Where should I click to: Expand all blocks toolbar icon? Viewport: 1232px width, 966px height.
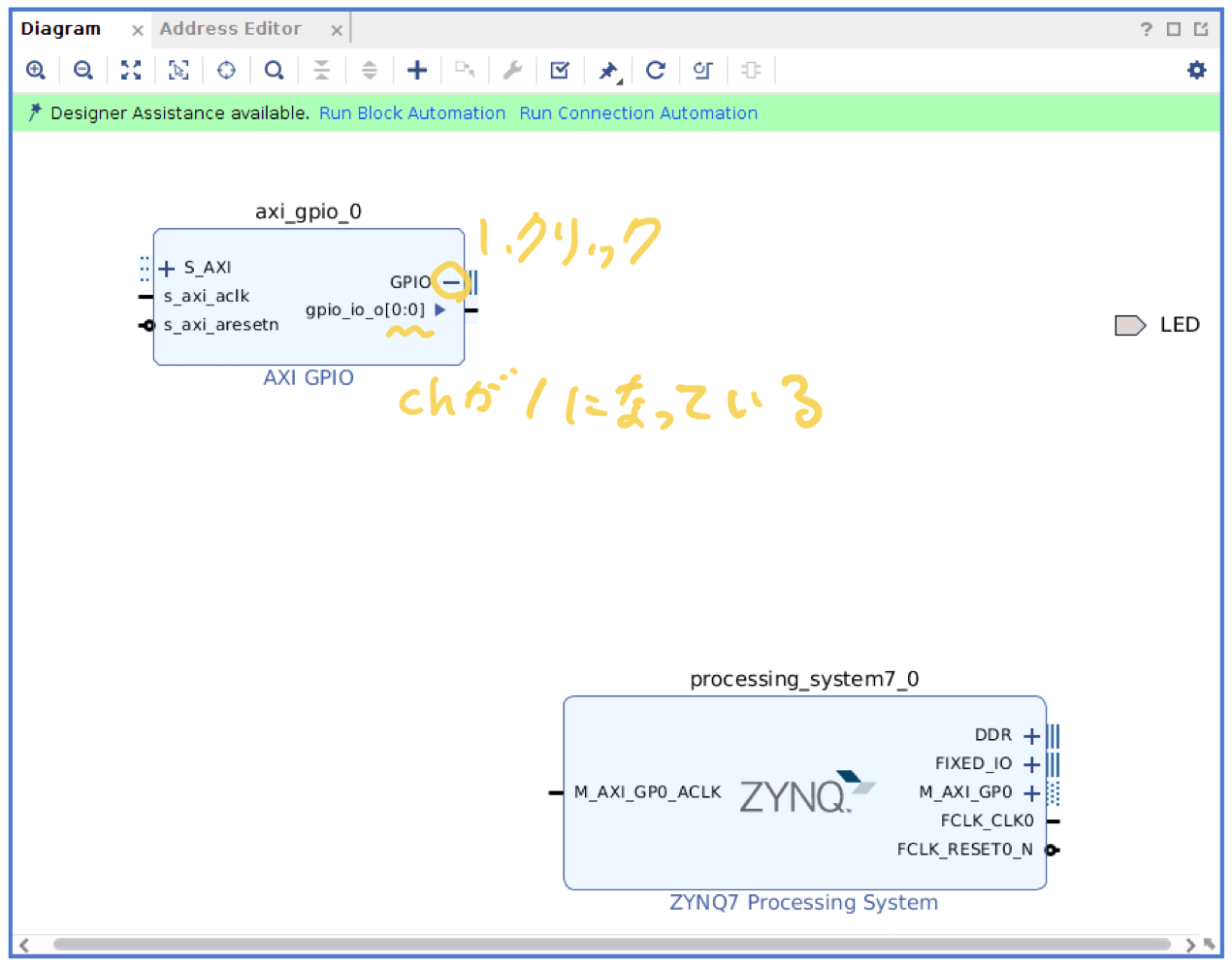(x=370, y=70)
